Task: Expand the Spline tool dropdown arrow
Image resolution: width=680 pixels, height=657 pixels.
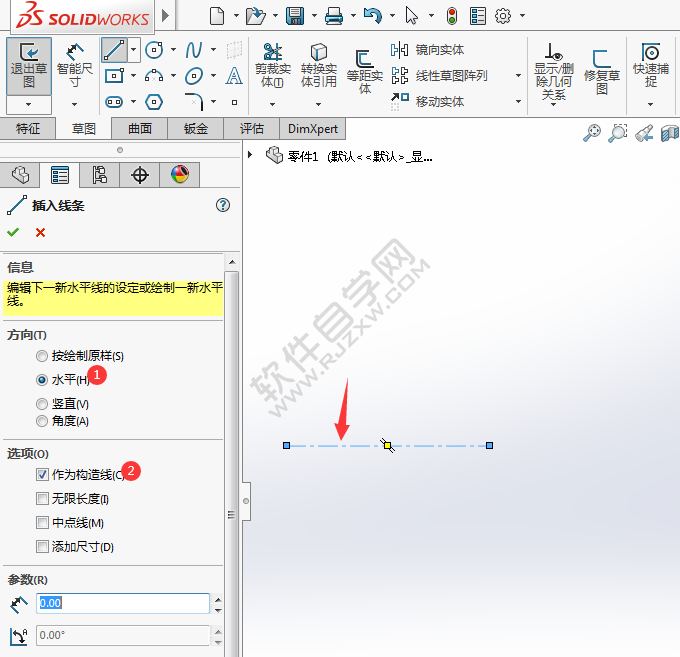Action: click(x=213, y=50)
